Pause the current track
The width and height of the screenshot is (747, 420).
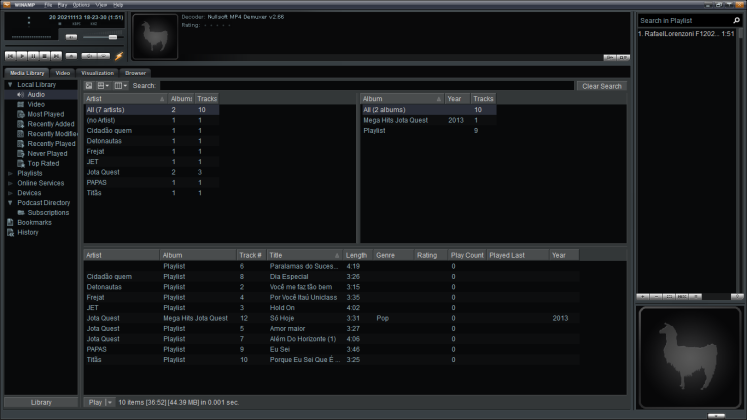[33, 56]
